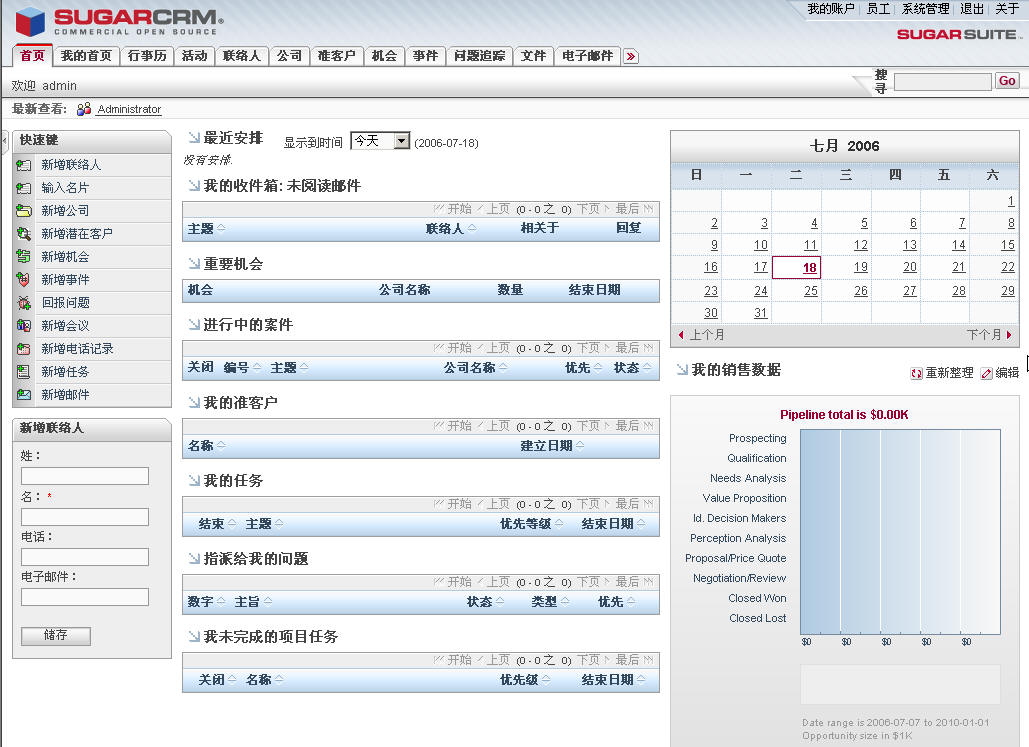Open the 机会 tab
Image resolution: width=1029 pixels, height=747 pixels.
tap(384, 56)
